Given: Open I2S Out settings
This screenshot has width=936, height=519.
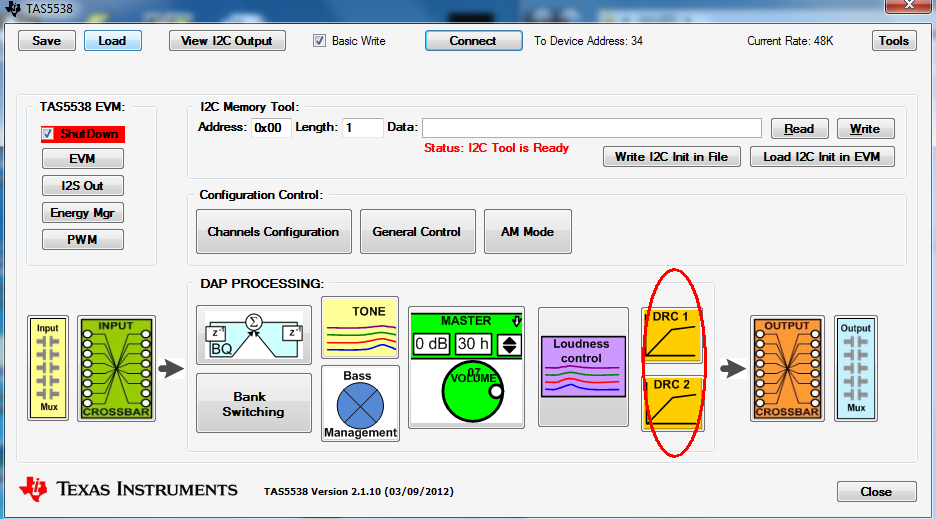Looking at the screenshot, I should click(x=82, y=186).
